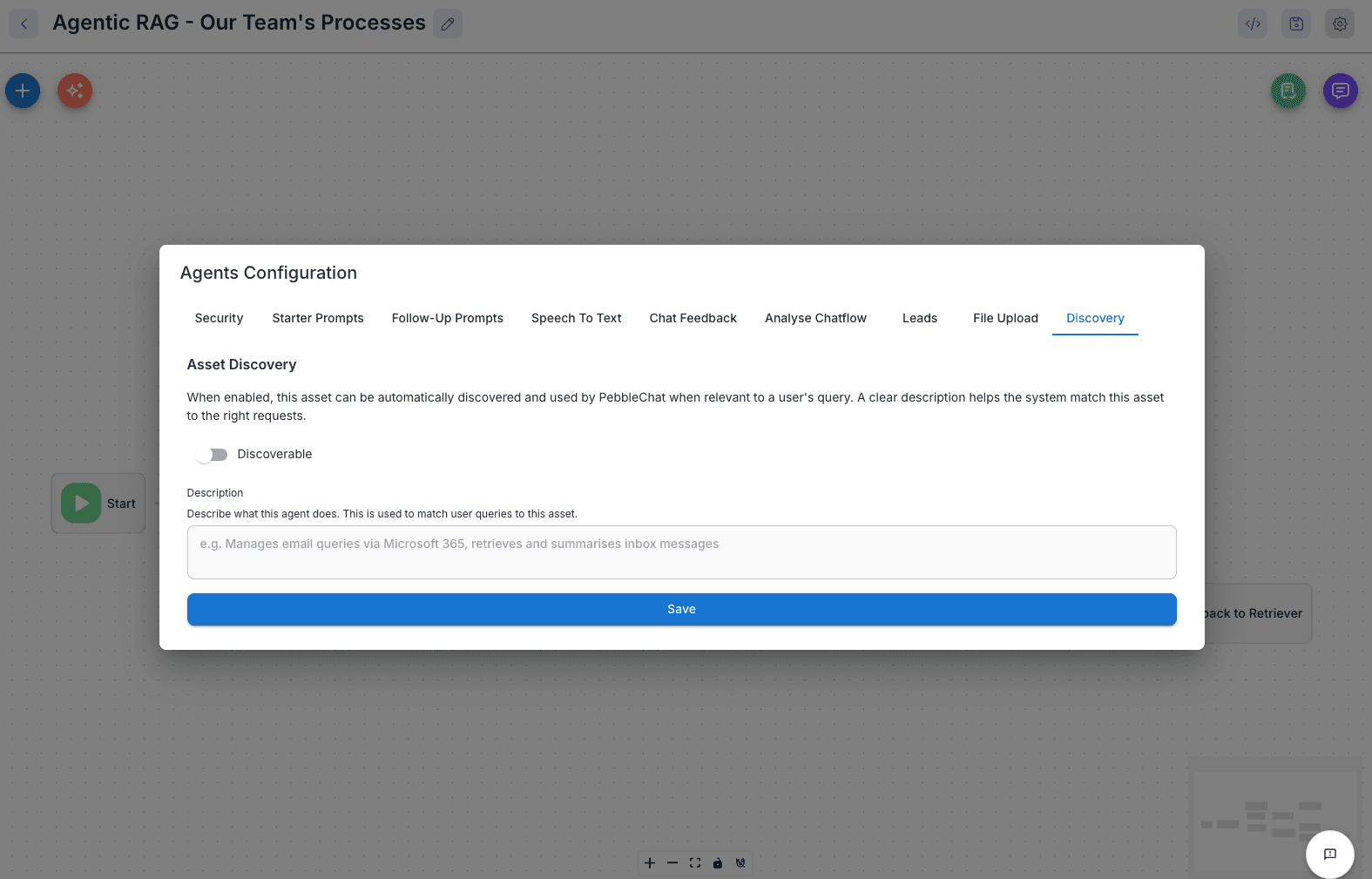Go back using the top-left arrow
The height and width of the screenshot is (879, 1372).
(x=24, y=24)
